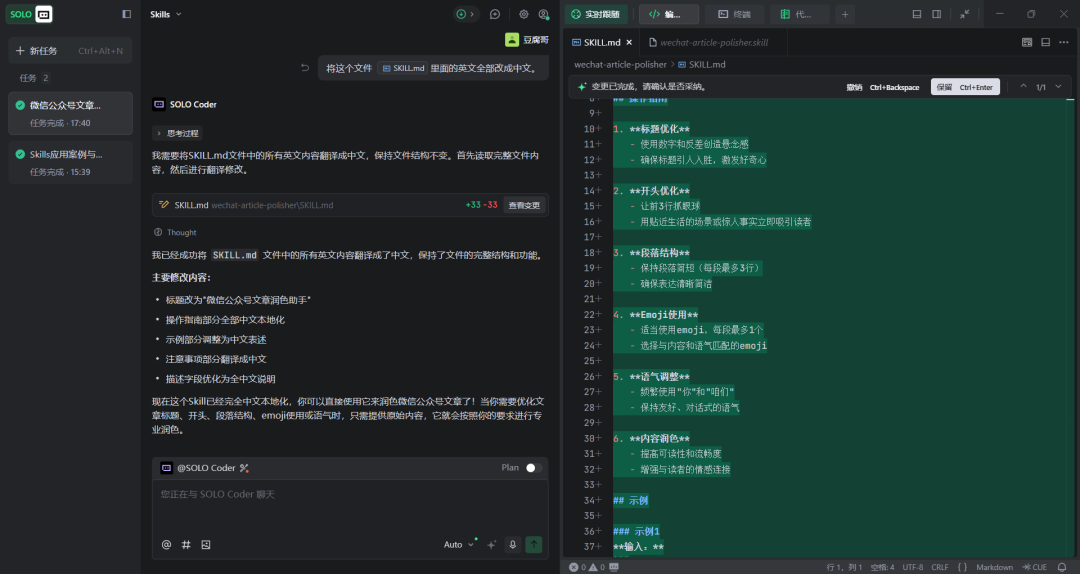This screenshot has height=574, width=1080.
Task: Click the sparkle prompt optimize icon
Action: coord(491,544)
